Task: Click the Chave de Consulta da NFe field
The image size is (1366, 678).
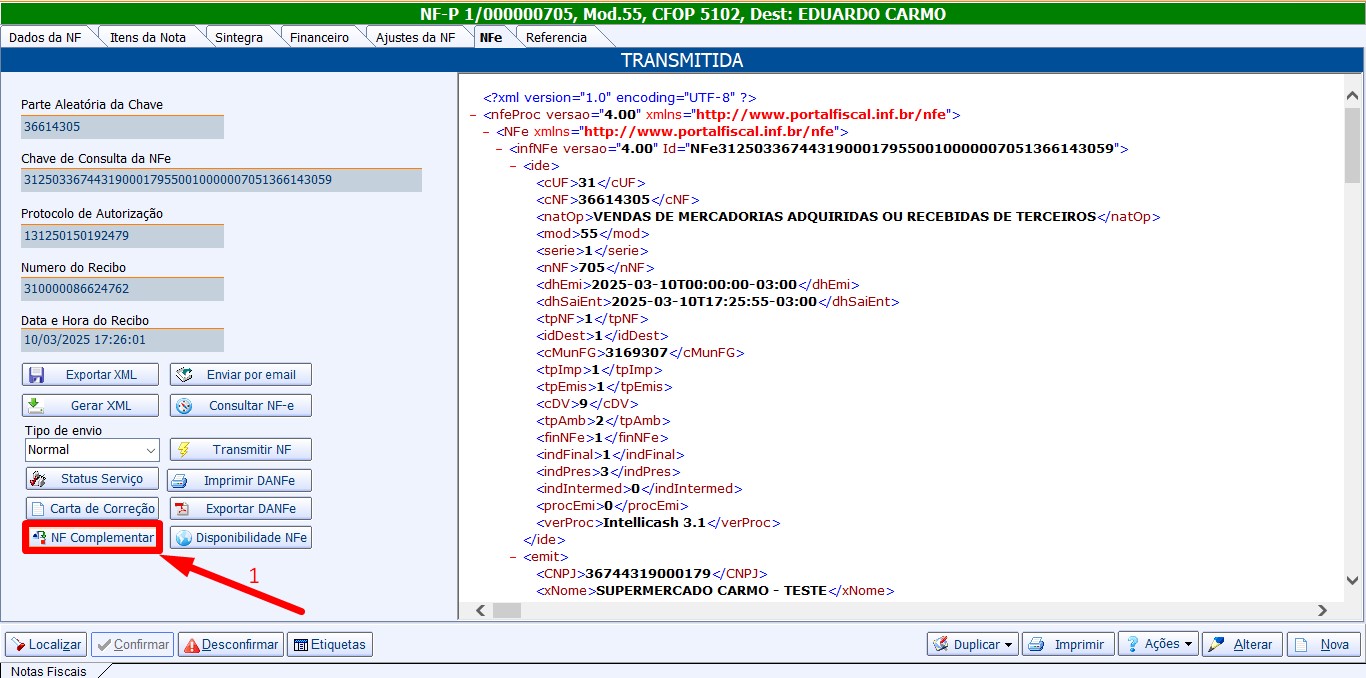Action: pyautogui.click(x=221, y=180)
